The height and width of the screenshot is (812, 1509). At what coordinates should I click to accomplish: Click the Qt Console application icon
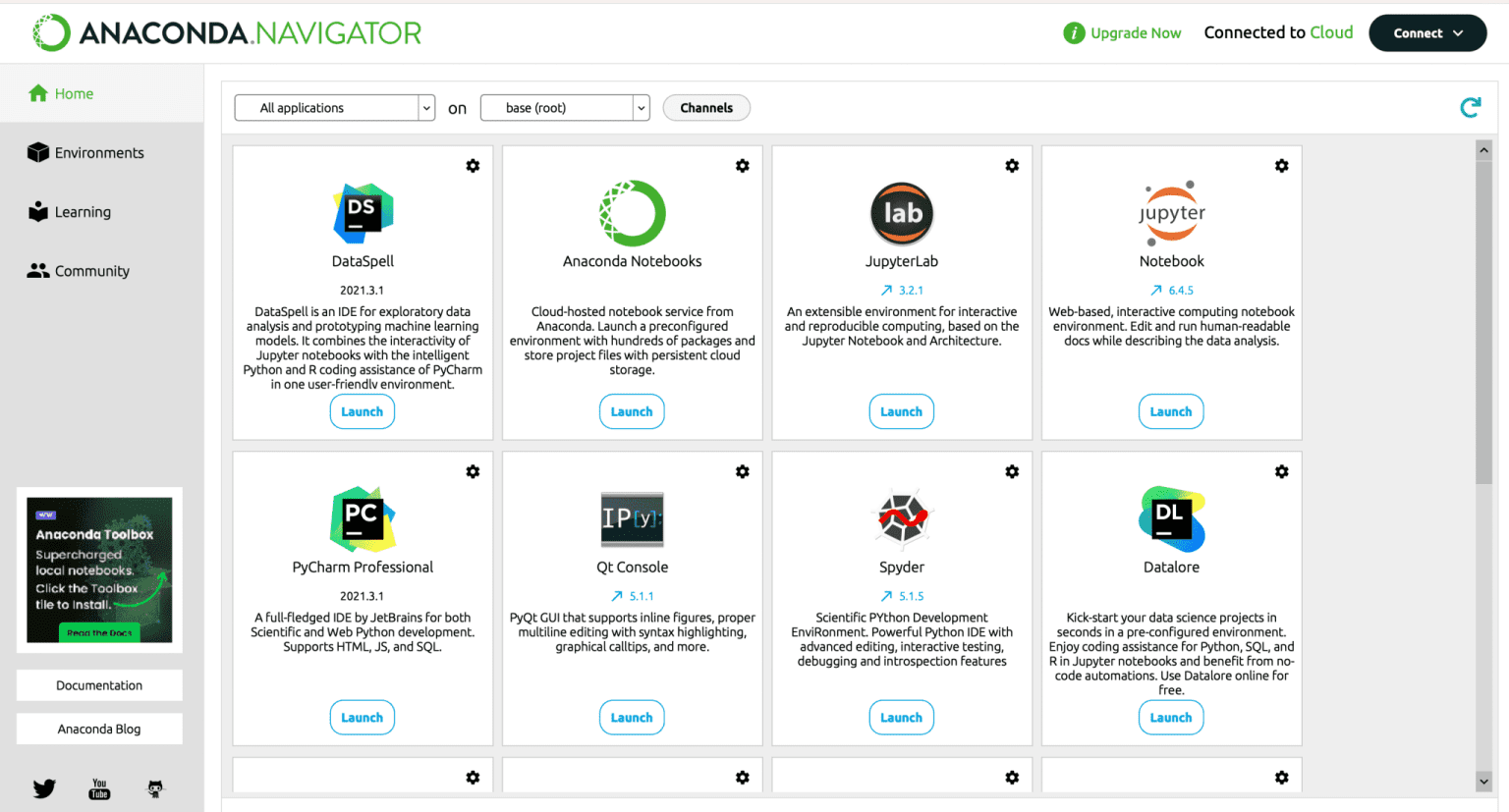(632, 518)
